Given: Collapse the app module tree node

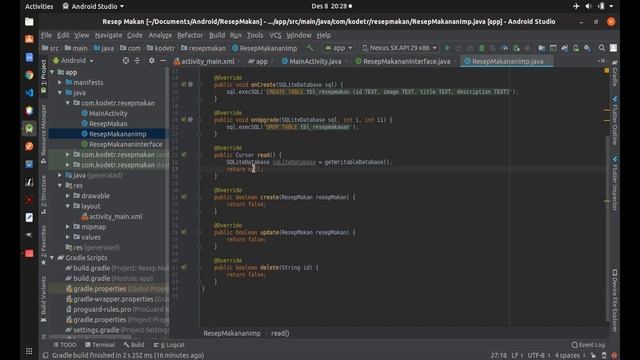Looking at the screenshot, I should 52,72.
